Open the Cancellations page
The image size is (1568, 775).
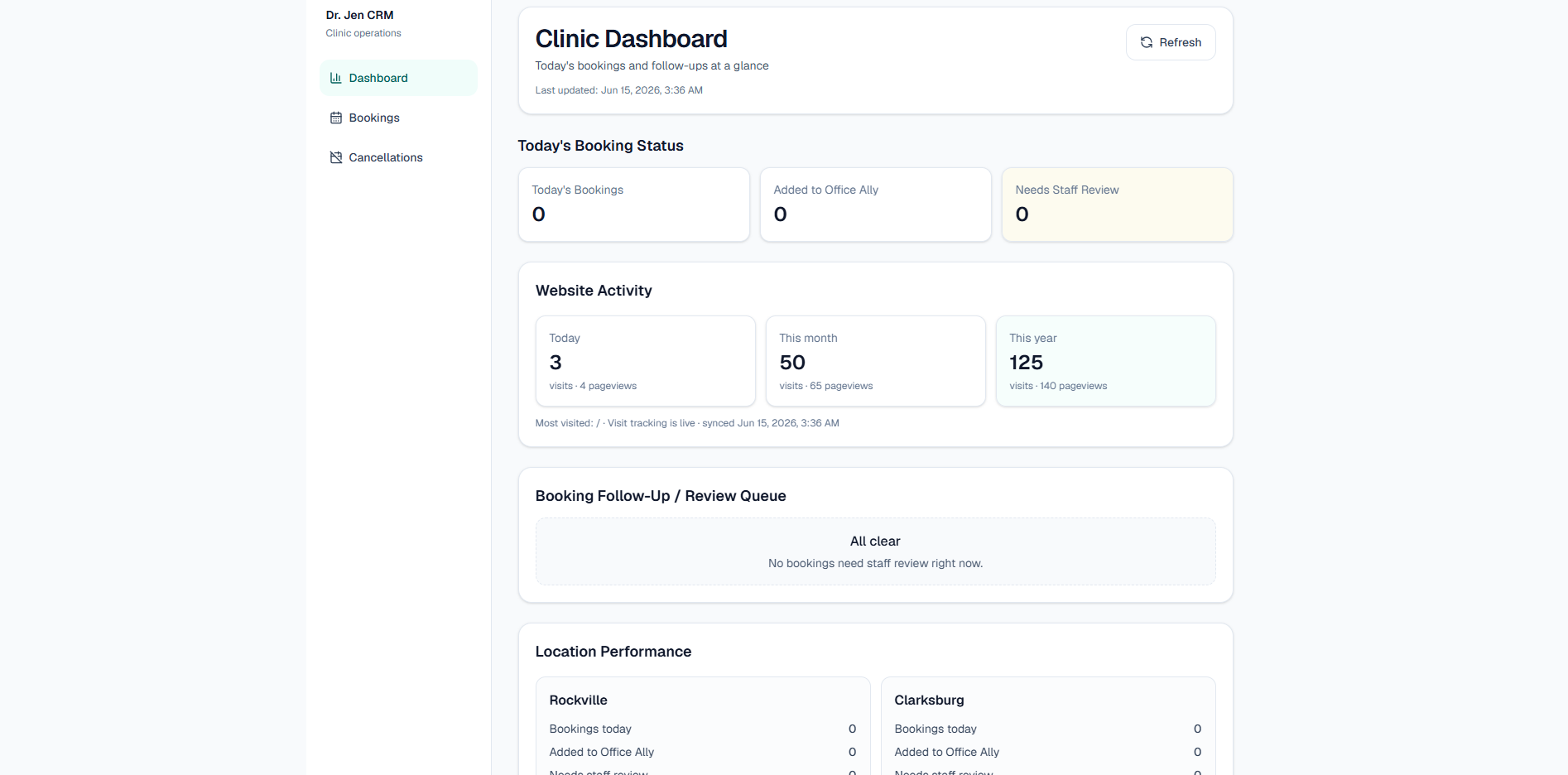(x=398, y=157)
